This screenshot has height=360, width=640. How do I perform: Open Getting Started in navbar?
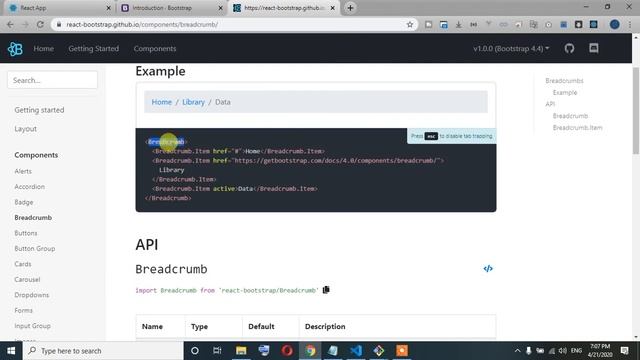[93, 49]
